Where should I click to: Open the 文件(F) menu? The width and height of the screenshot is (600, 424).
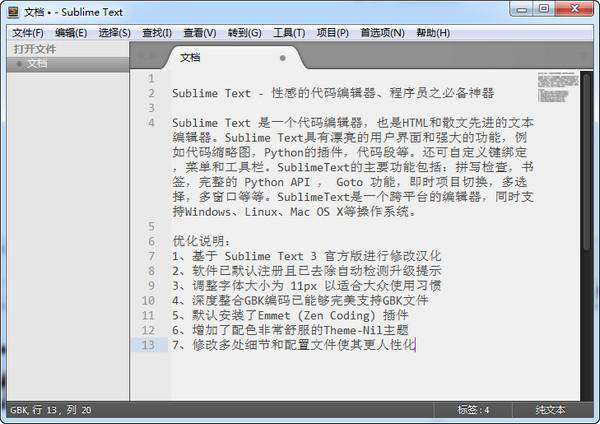pyautogui.click(x=28, y=33)
